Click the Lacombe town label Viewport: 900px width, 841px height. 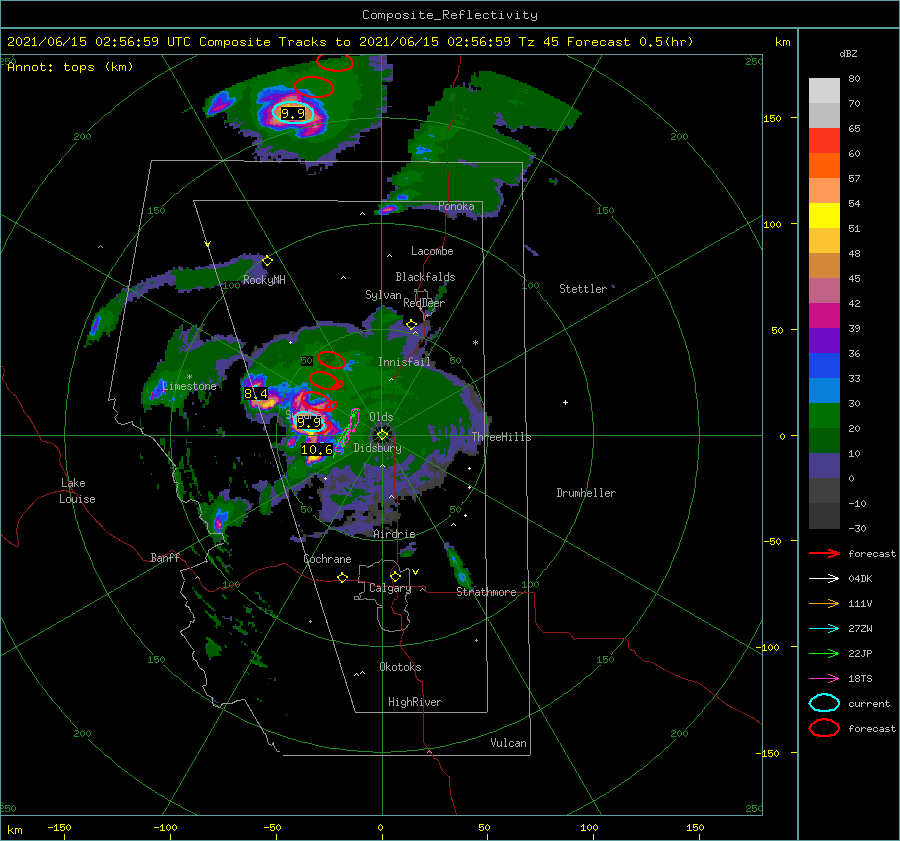pyautogui.click(x=432, y=251)
